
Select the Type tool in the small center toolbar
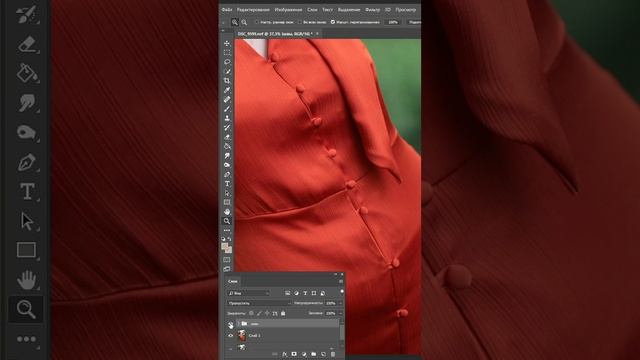227,184
